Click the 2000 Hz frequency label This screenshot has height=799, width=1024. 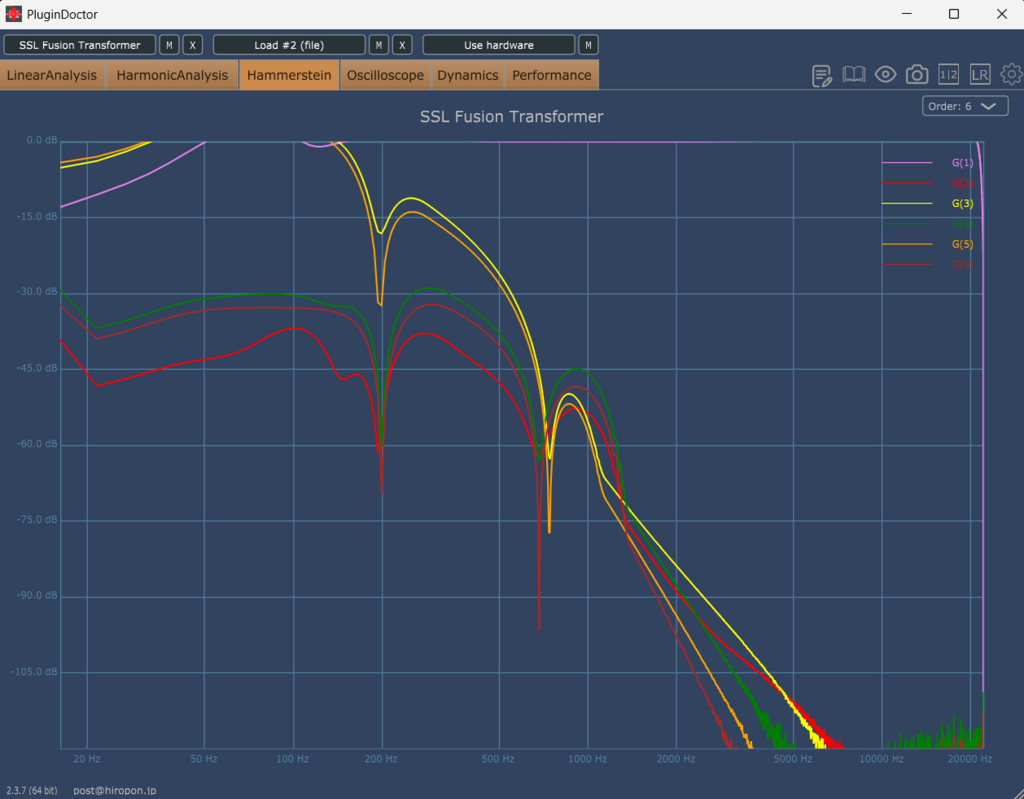click(x=676, y=758)
